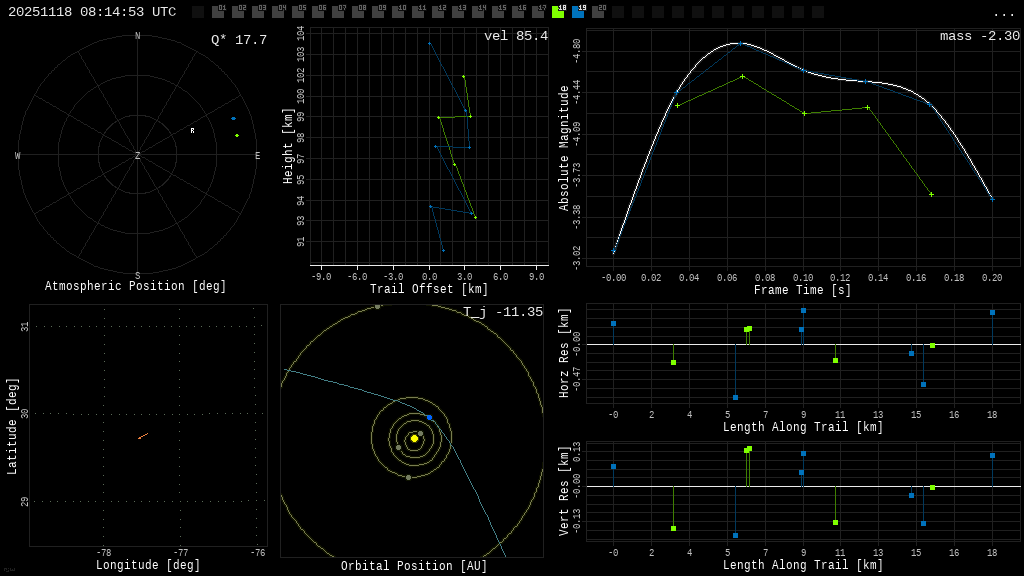Select the station 05 box in top bar

[298, 12]
